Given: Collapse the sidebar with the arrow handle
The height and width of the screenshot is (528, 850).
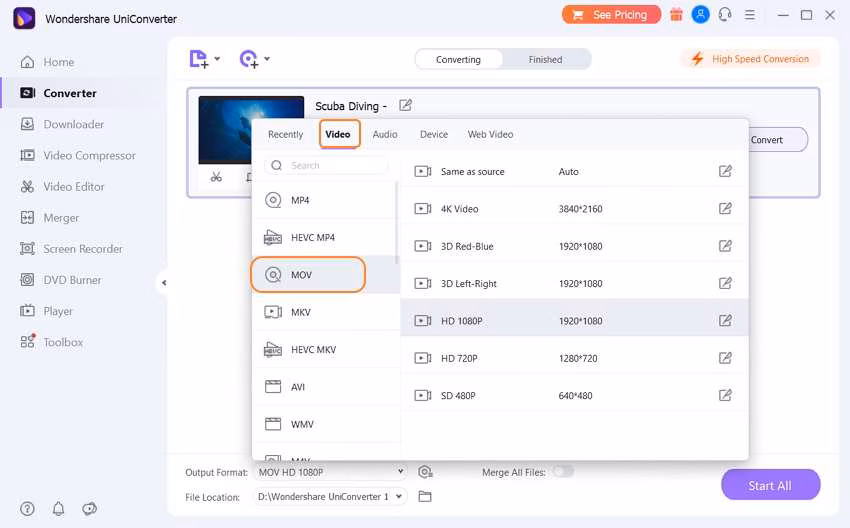Looking at the screenshot, I should (164, 282).
